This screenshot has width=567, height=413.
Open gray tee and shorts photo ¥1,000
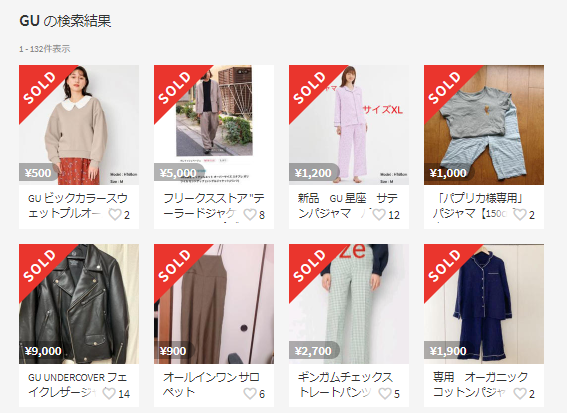(x=484, y=125)
